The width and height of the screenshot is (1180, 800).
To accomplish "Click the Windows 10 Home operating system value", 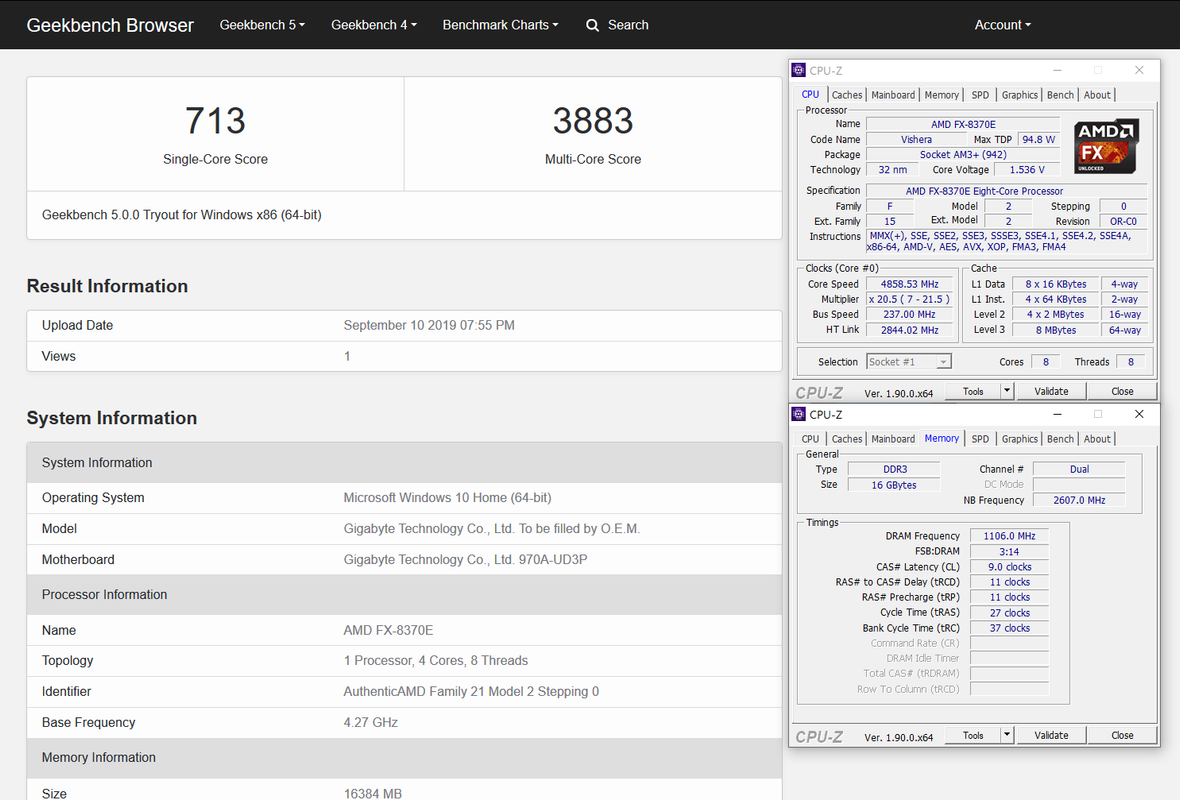I will coord(447,497).
